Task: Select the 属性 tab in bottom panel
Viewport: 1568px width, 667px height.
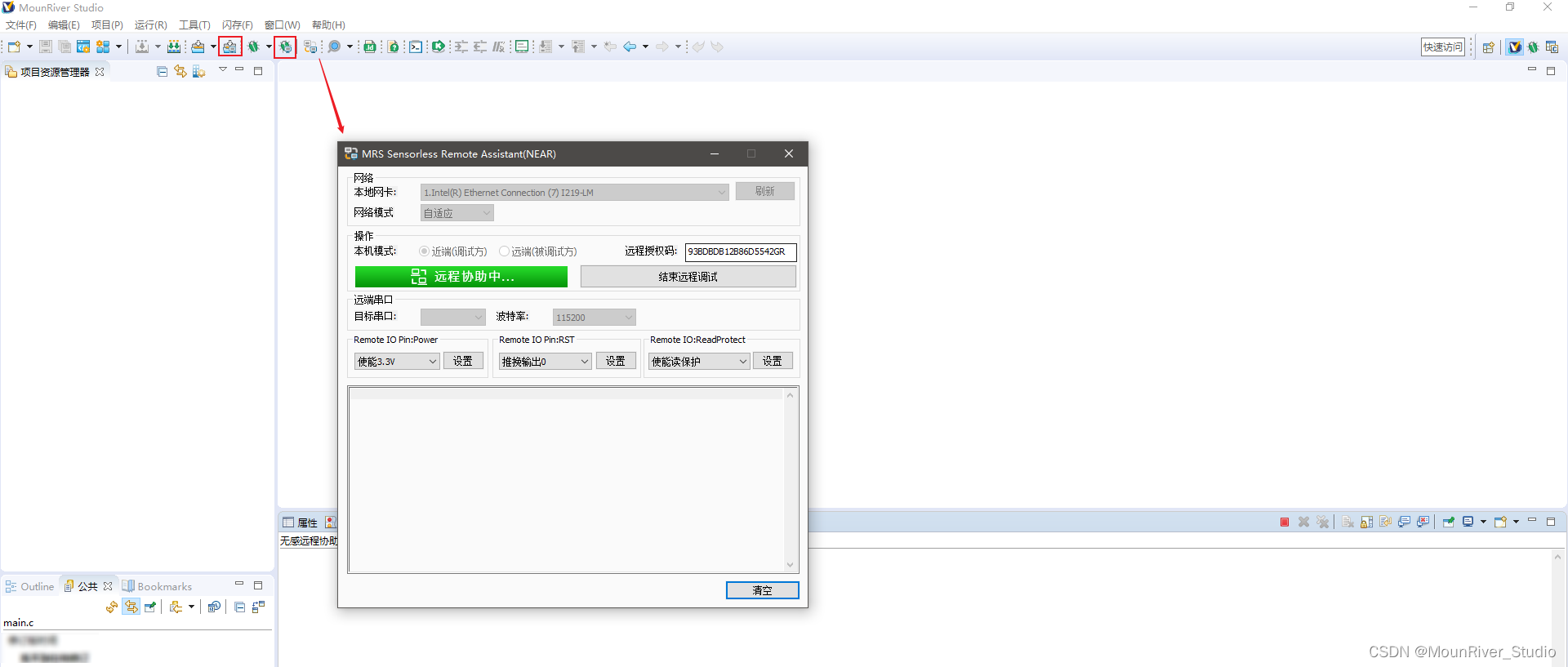Action: [300, 522]
